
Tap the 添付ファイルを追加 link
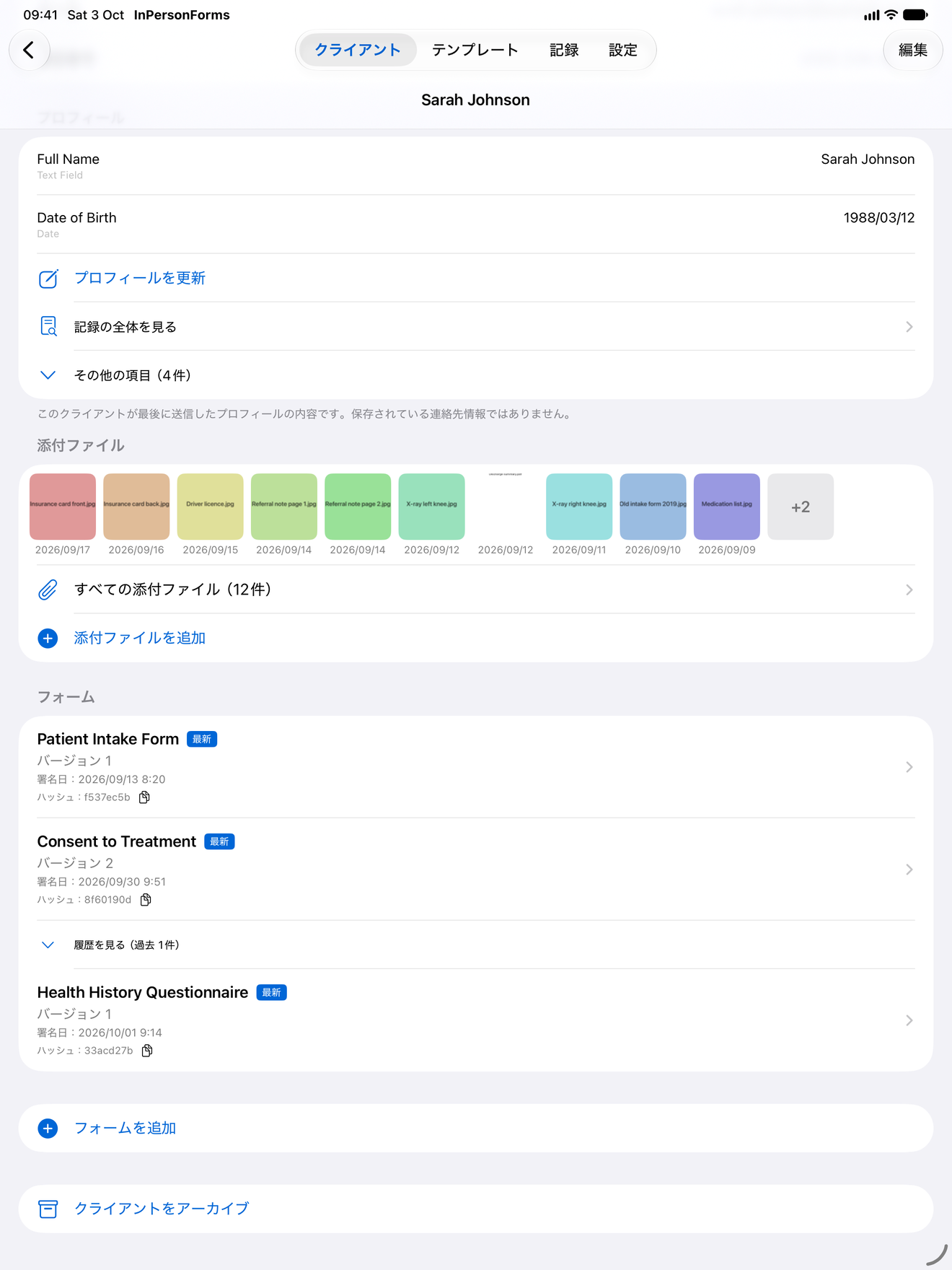[140, 638]
